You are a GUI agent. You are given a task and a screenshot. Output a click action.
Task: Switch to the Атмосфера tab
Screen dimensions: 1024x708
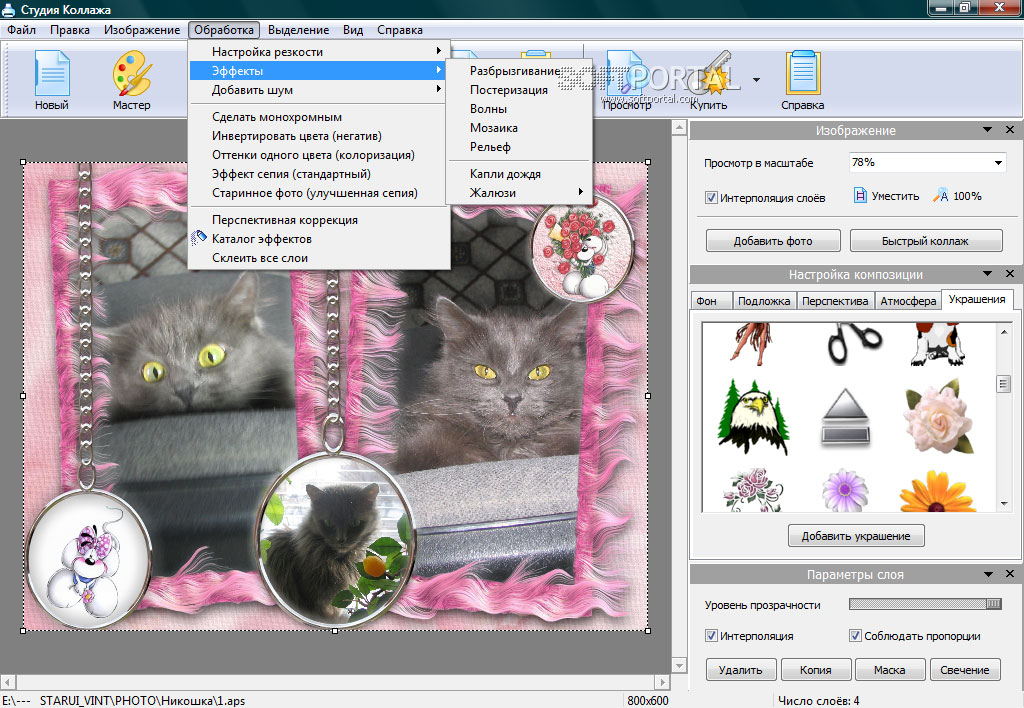(x=908, y=300)
